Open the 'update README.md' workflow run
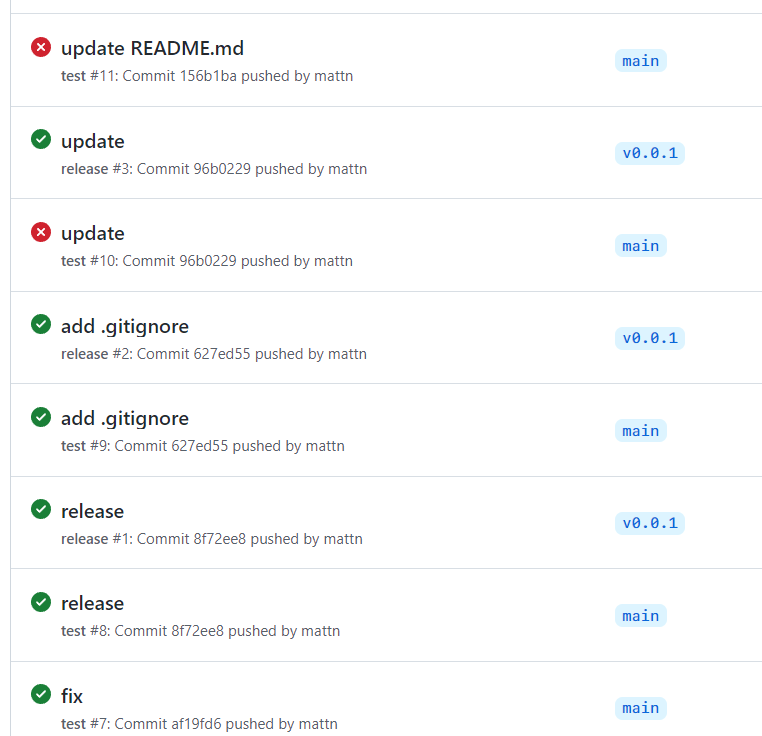 (152, 49)
